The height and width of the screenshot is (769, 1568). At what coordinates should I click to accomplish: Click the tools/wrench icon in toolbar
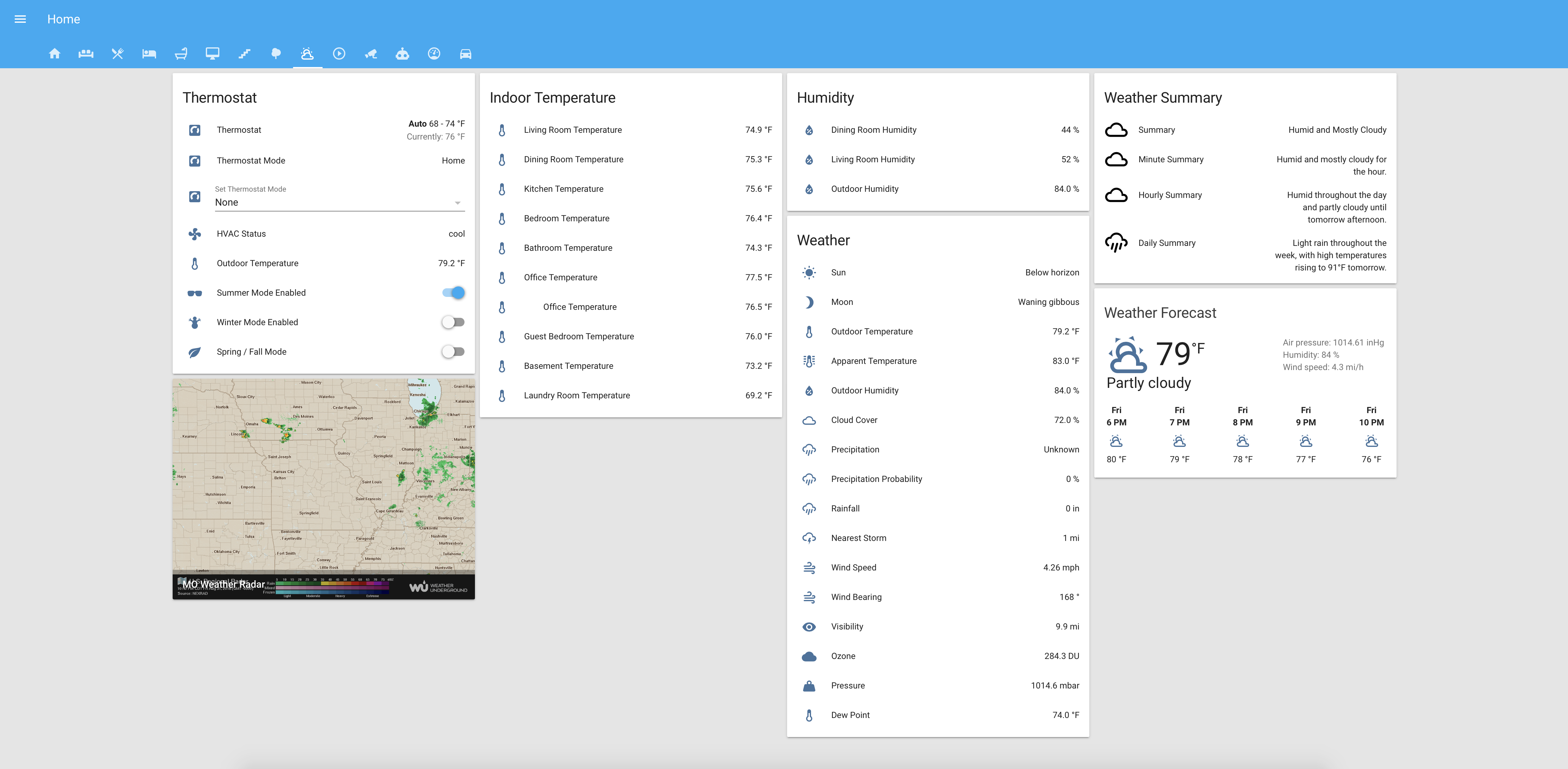click(117, 54)
